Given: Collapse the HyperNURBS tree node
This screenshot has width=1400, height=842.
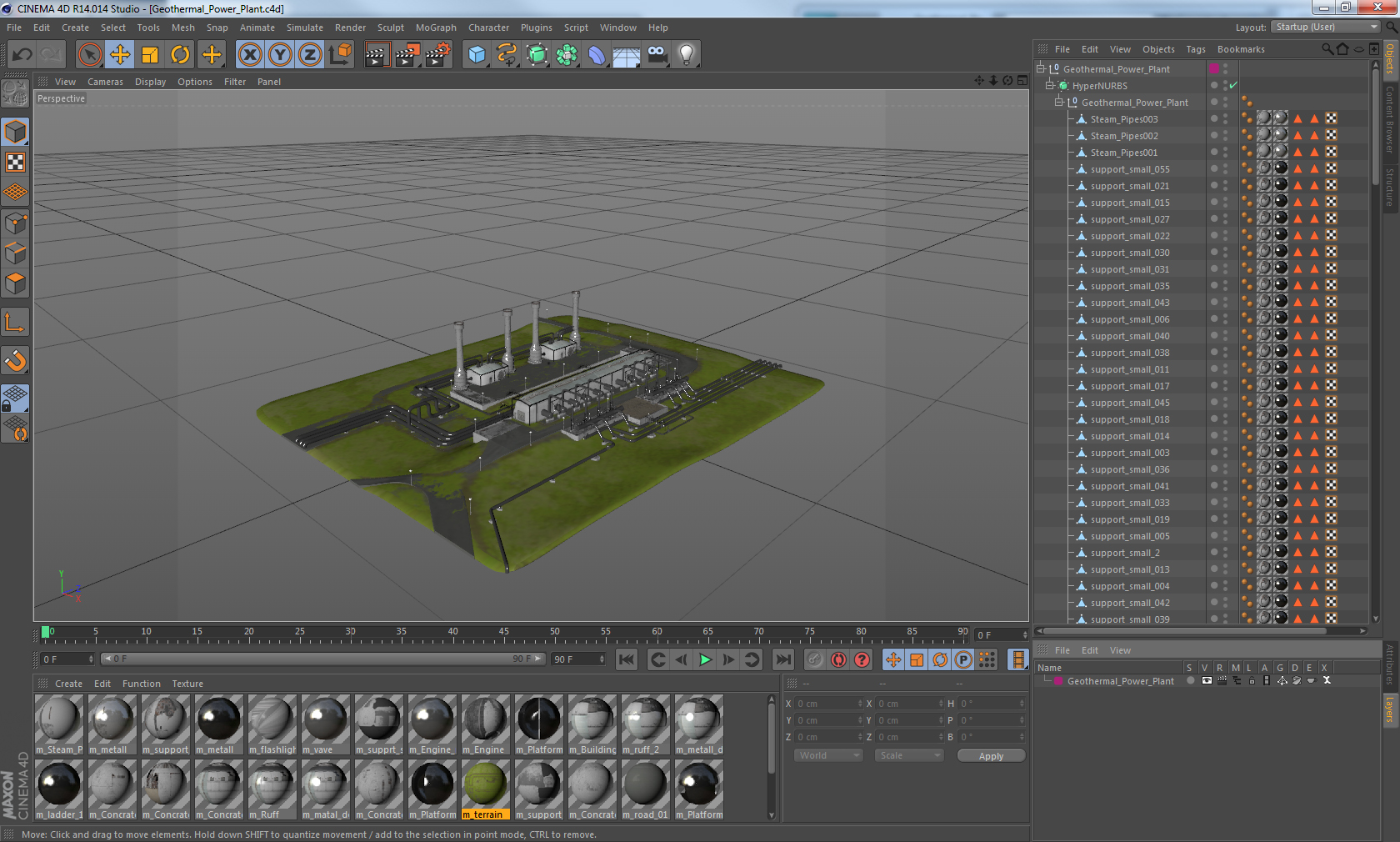Looking at the screenshot, I should (x=1050, y=86).
